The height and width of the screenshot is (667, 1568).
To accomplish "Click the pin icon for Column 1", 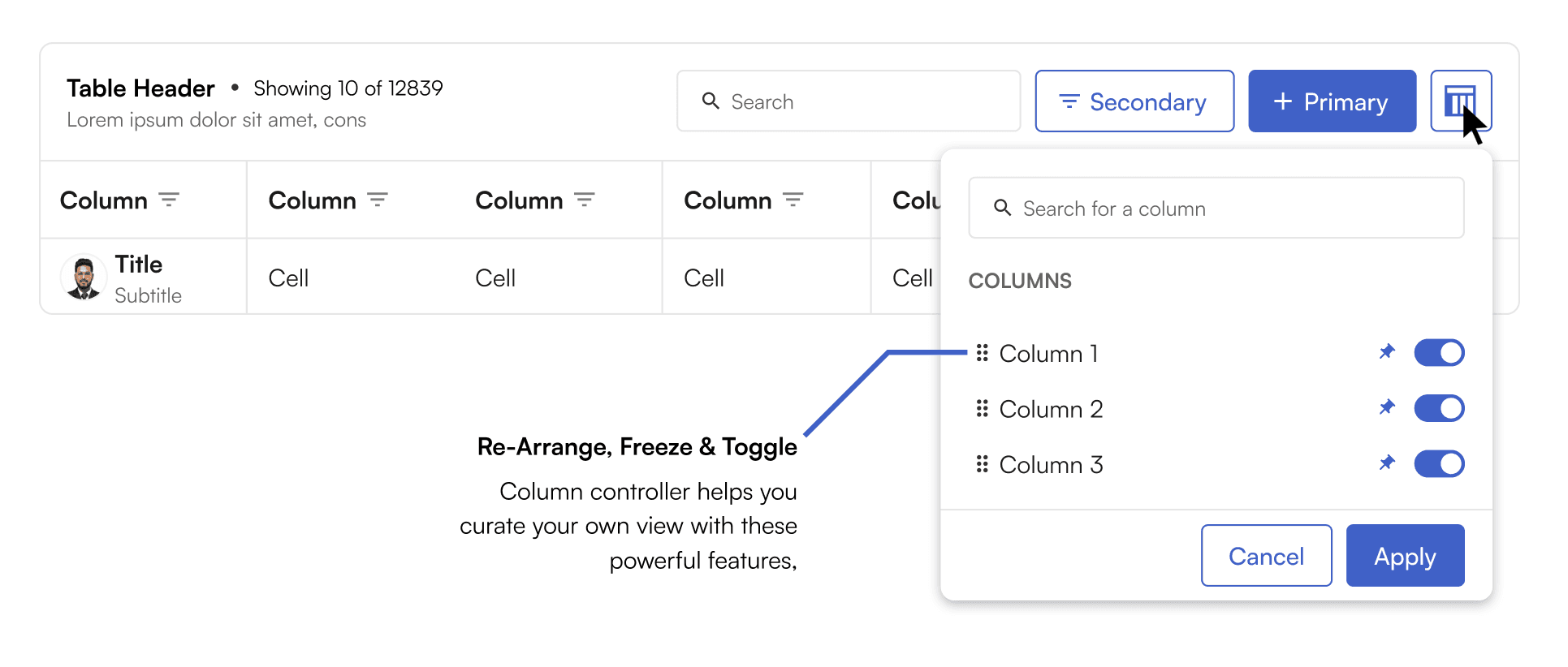I will (1387, 352).
